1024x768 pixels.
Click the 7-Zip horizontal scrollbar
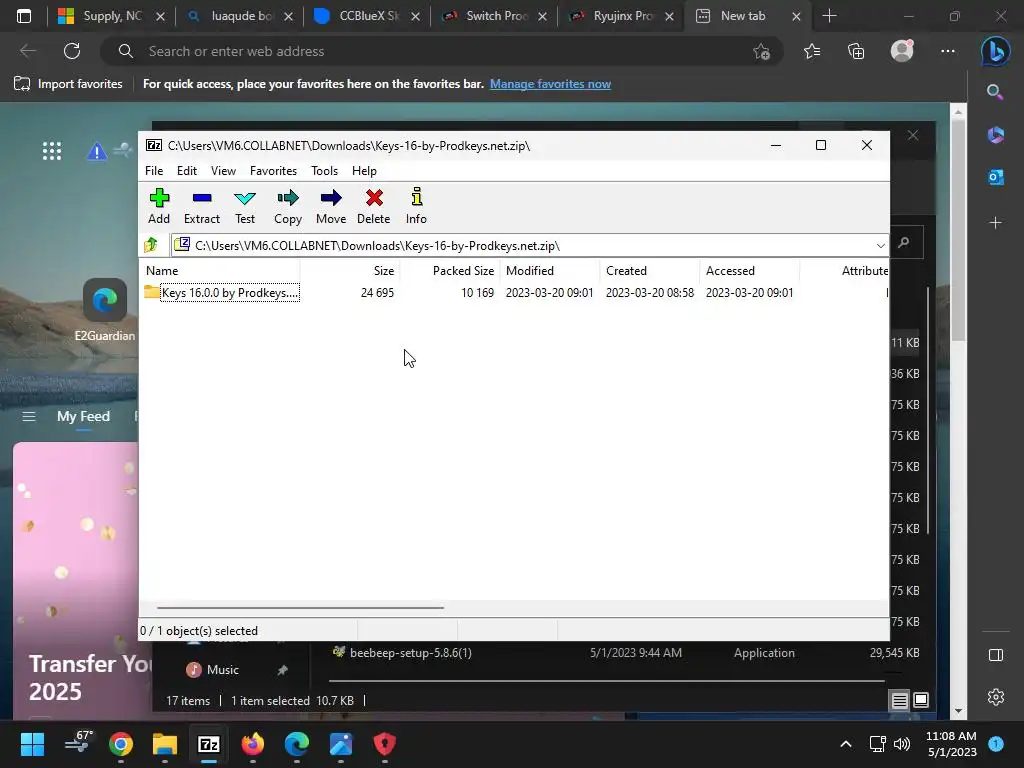(300, 607)
